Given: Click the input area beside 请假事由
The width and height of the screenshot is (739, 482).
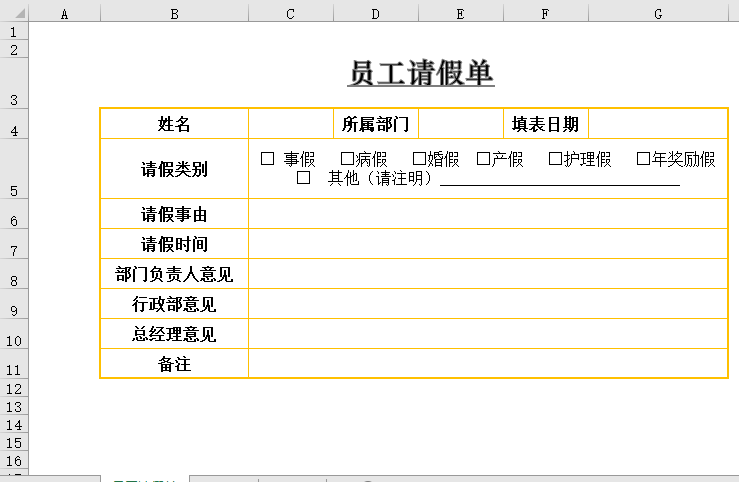Looking at the screenshot, I should click(x=488, y=214).
